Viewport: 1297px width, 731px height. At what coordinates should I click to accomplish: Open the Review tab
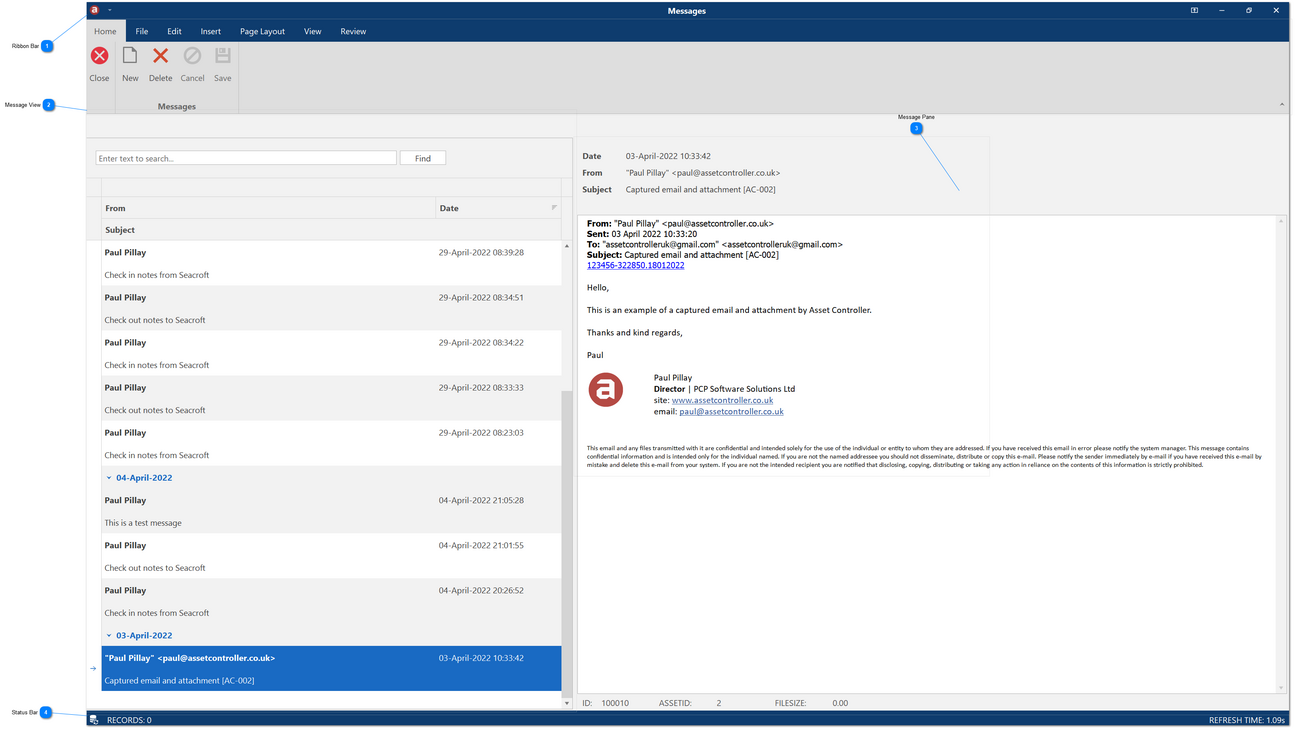[x=353, y=31]
